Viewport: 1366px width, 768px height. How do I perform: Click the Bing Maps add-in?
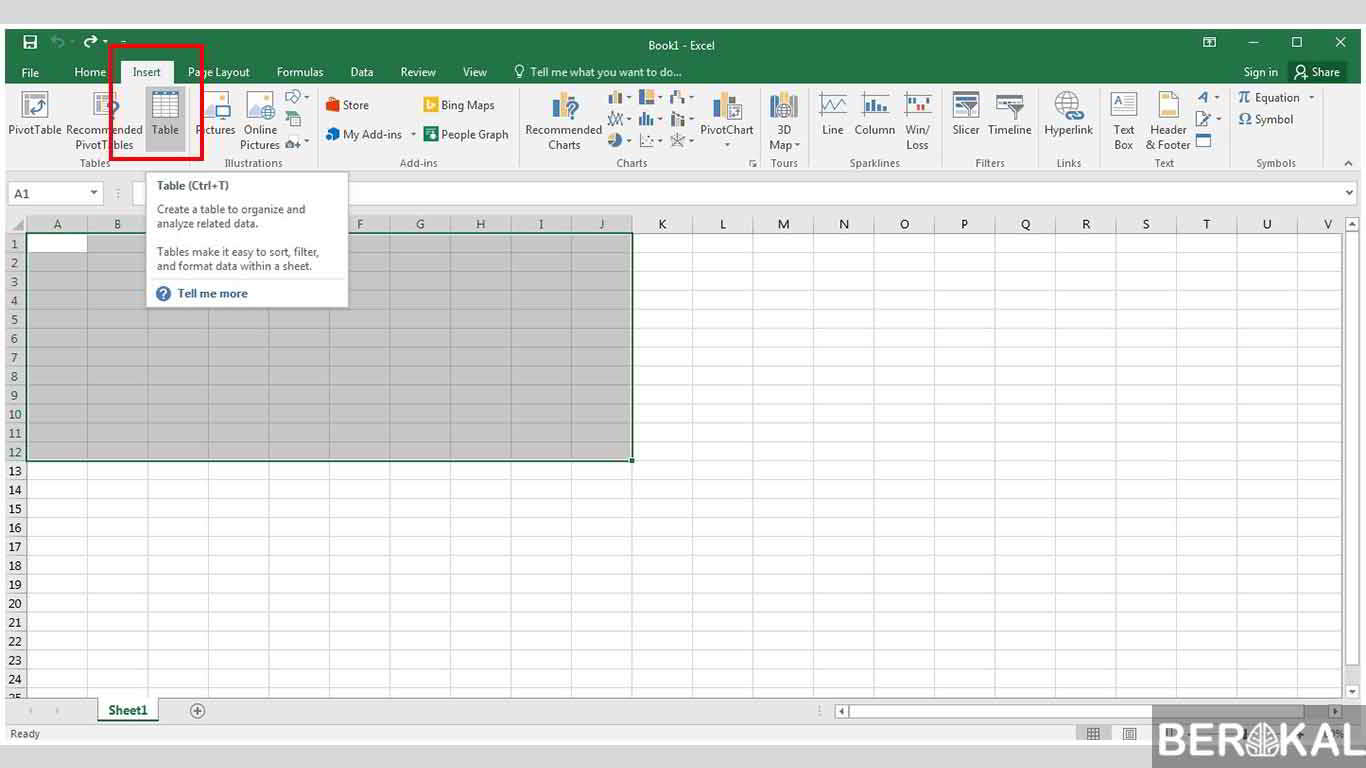pos(459,105)
